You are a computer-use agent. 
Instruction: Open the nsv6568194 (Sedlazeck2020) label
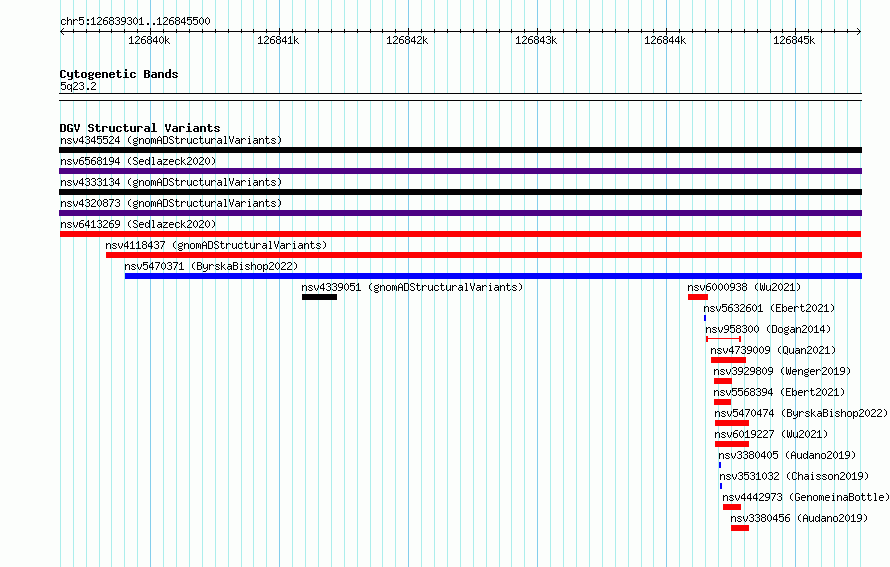coord(138,161)
